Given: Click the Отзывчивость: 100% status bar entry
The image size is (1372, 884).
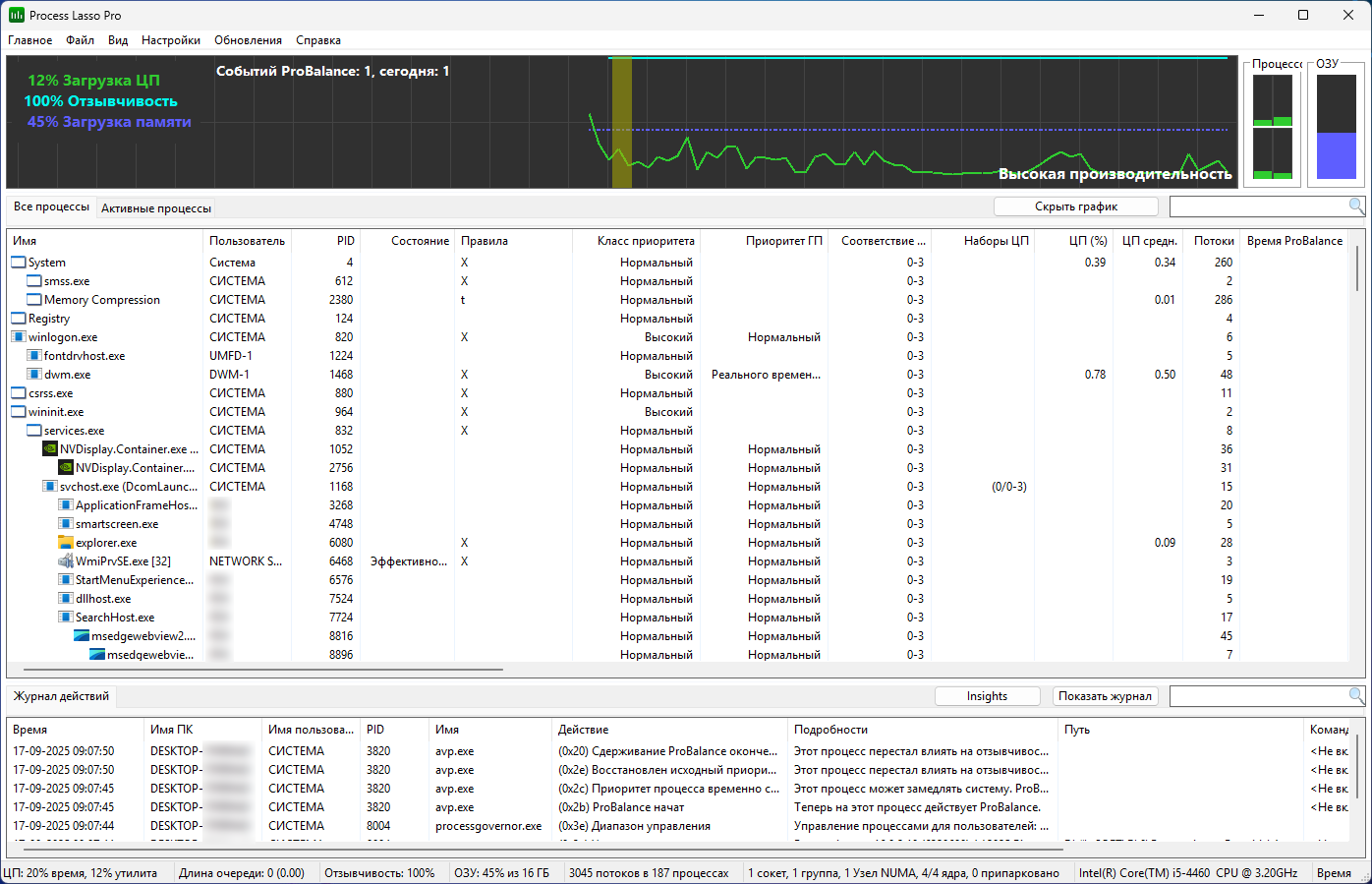Looking at the screenshot, I should (x=379, y=873).
